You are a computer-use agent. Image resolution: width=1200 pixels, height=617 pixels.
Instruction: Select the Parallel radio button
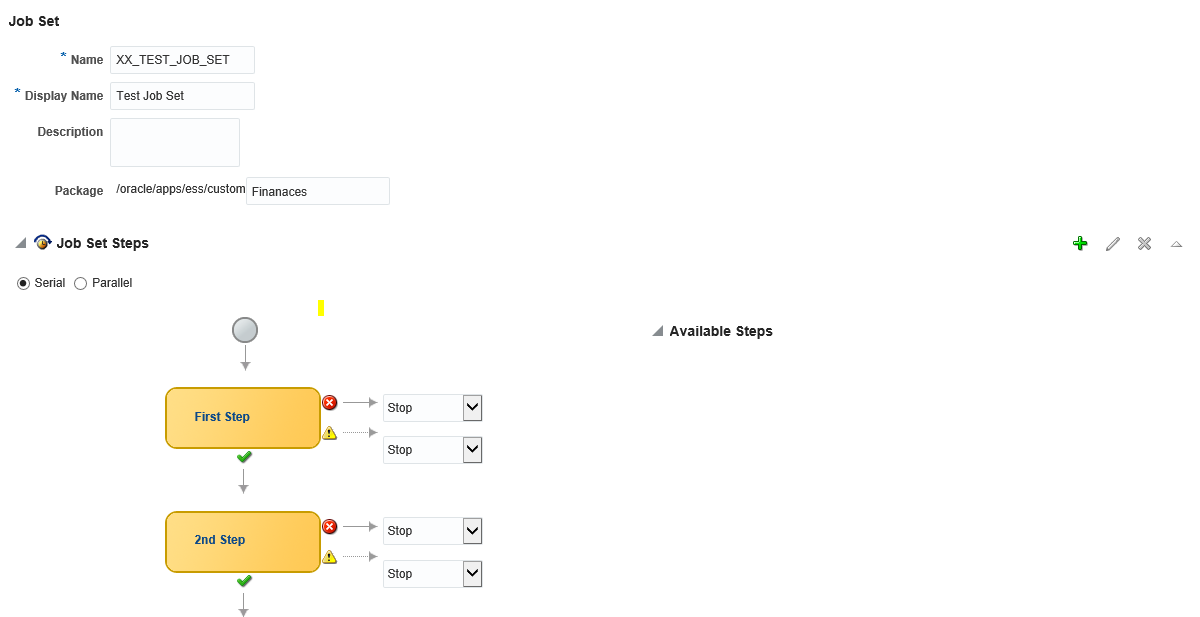click(81, 283)
